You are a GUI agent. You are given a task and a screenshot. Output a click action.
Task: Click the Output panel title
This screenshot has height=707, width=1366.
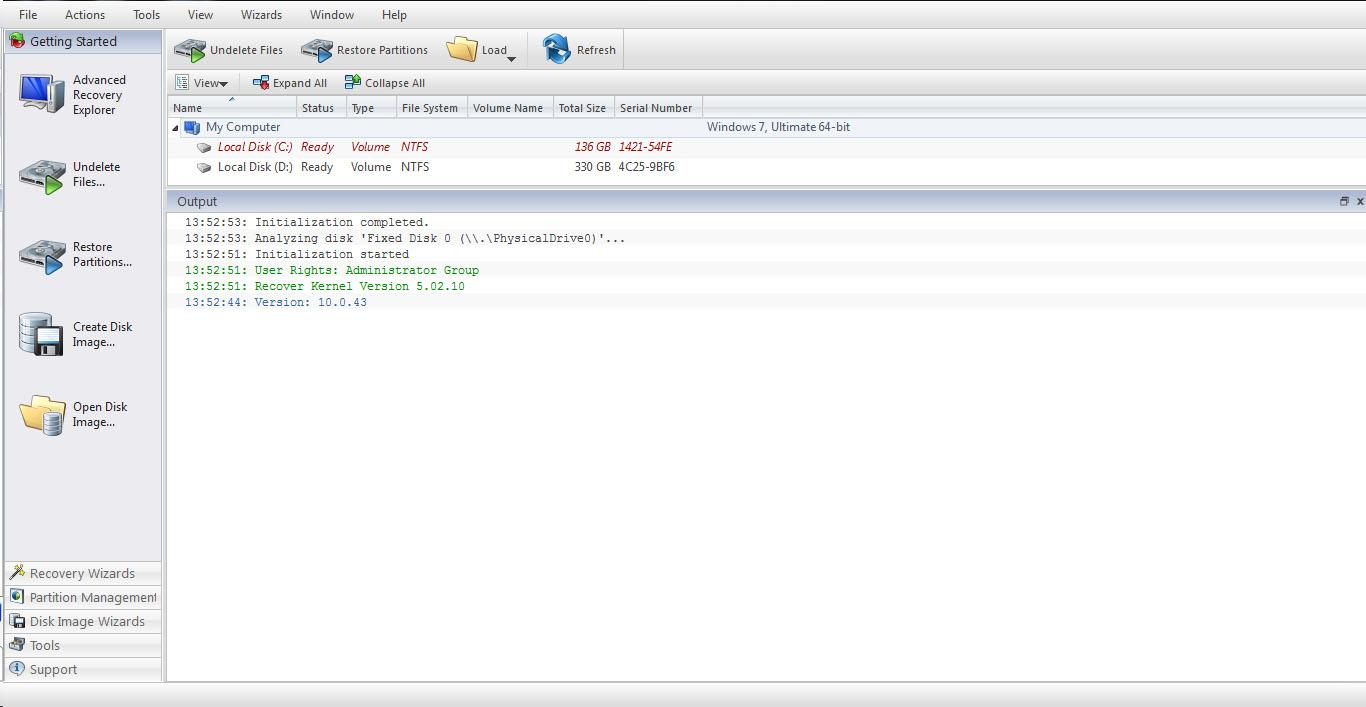(x=197, y=201)
